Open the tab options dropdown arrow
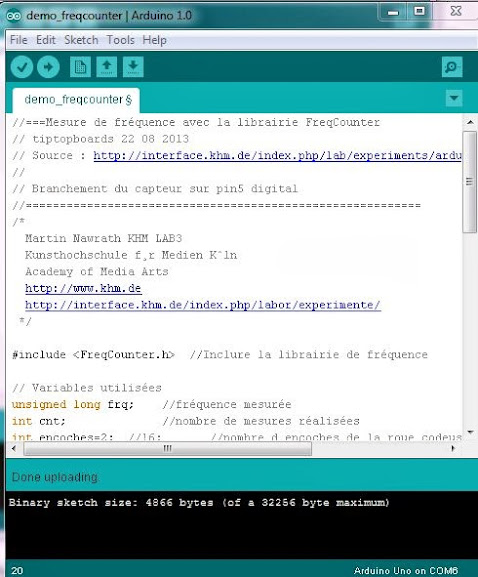Screen dimensions: 478x577 click(x=454, y=98)
